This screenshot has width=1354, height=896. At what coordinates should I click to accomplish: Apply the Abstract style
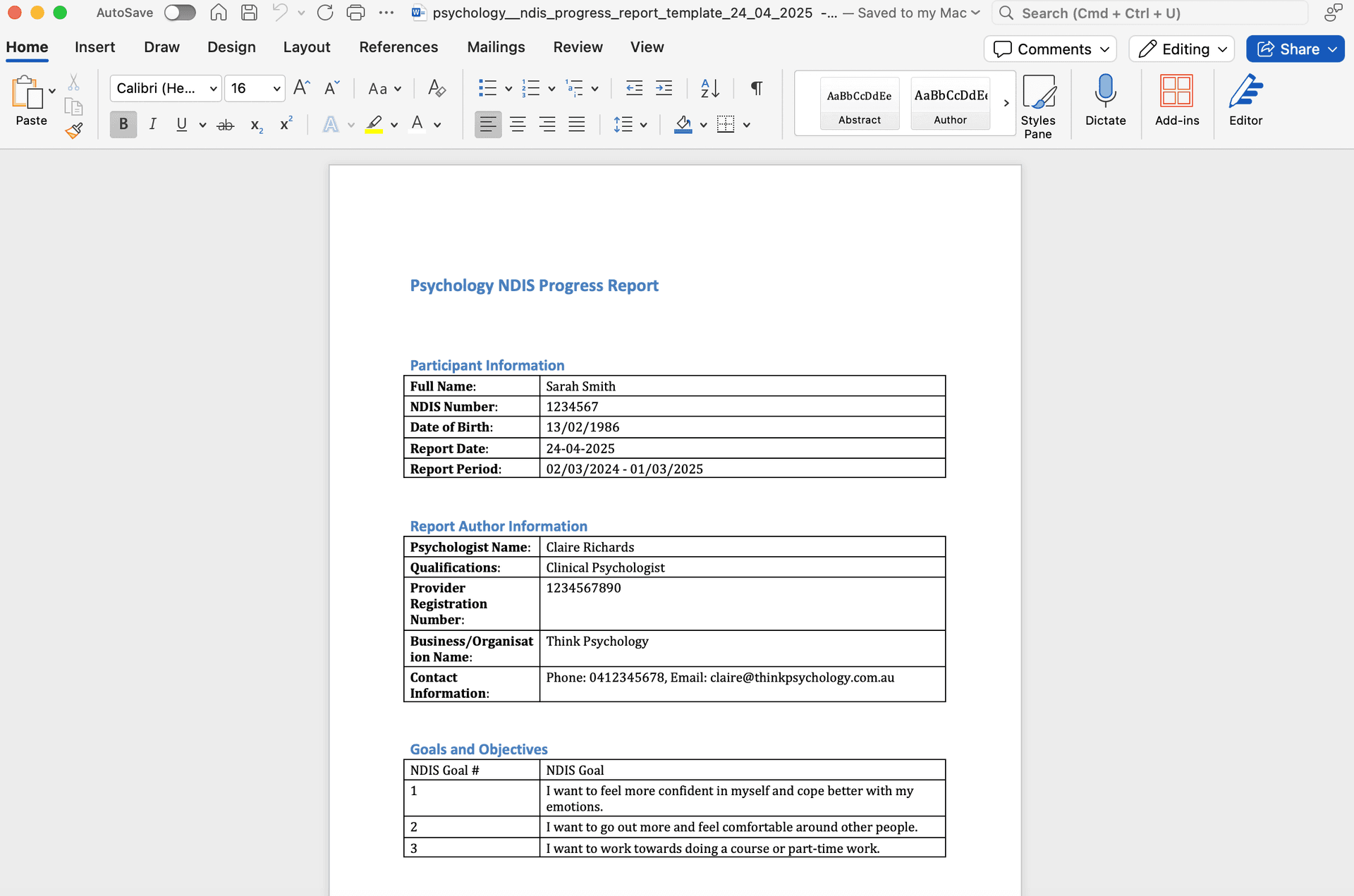(859, 104)
